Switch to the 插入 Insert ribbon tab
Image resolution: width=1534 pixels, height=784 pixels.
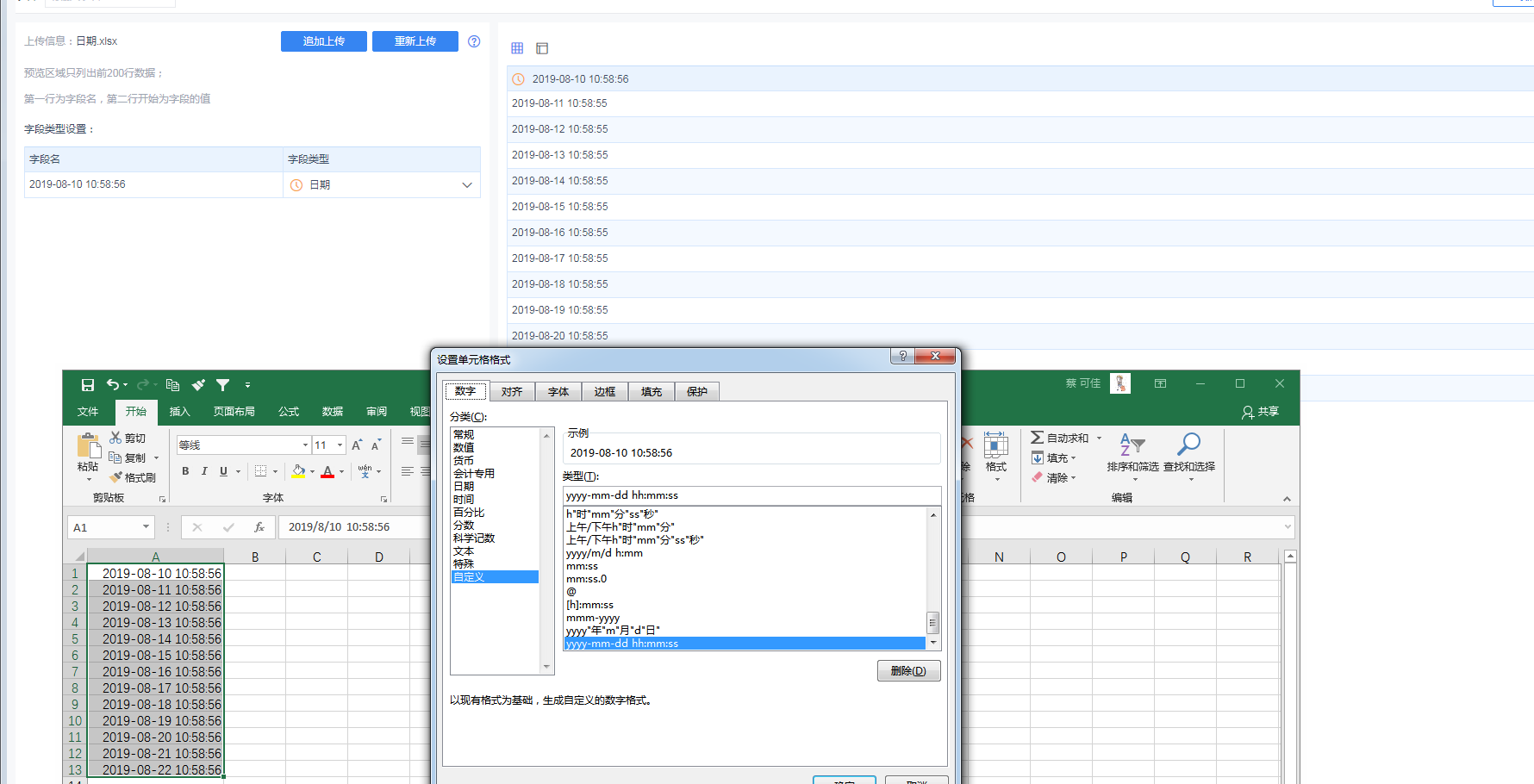pyautogui.click(x=179, y=412)
